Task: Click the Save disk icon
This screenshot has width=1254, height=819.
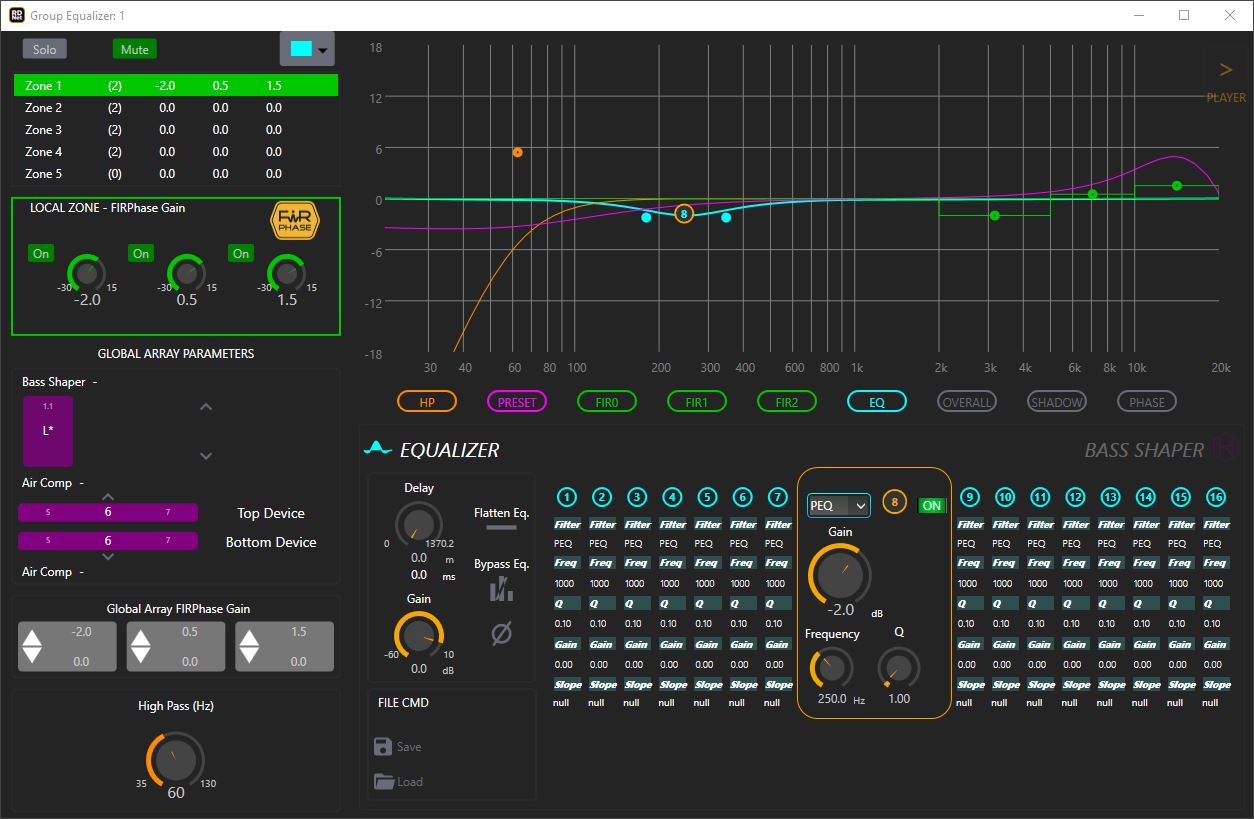Action: 383,746
